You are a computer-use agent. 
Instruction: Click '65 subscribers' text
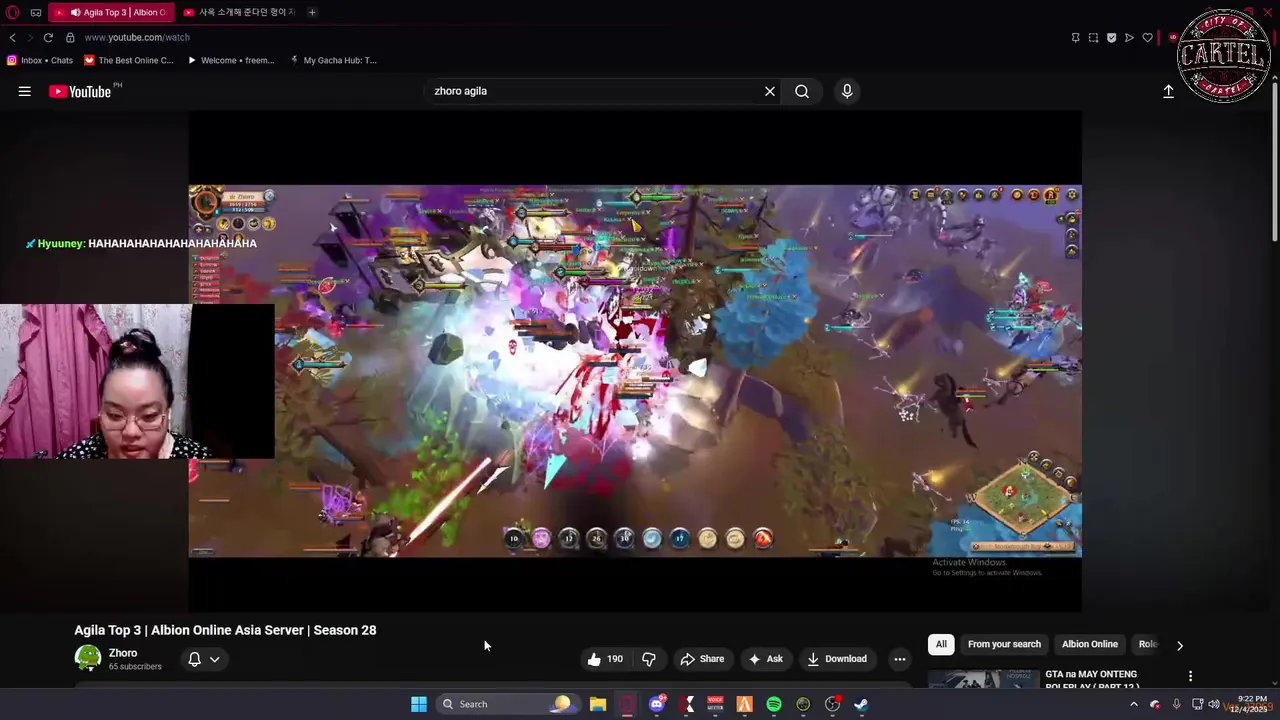point(135,667)
